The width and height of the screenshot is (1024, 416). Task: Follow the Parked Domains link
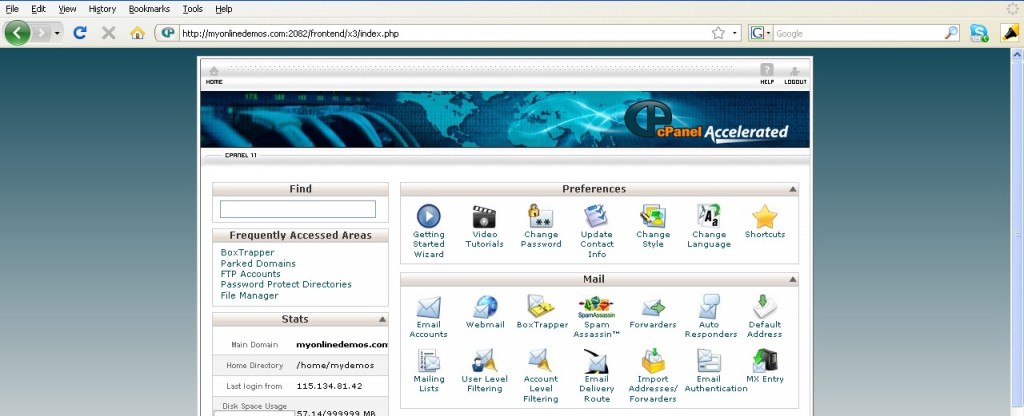pos(258,263)
